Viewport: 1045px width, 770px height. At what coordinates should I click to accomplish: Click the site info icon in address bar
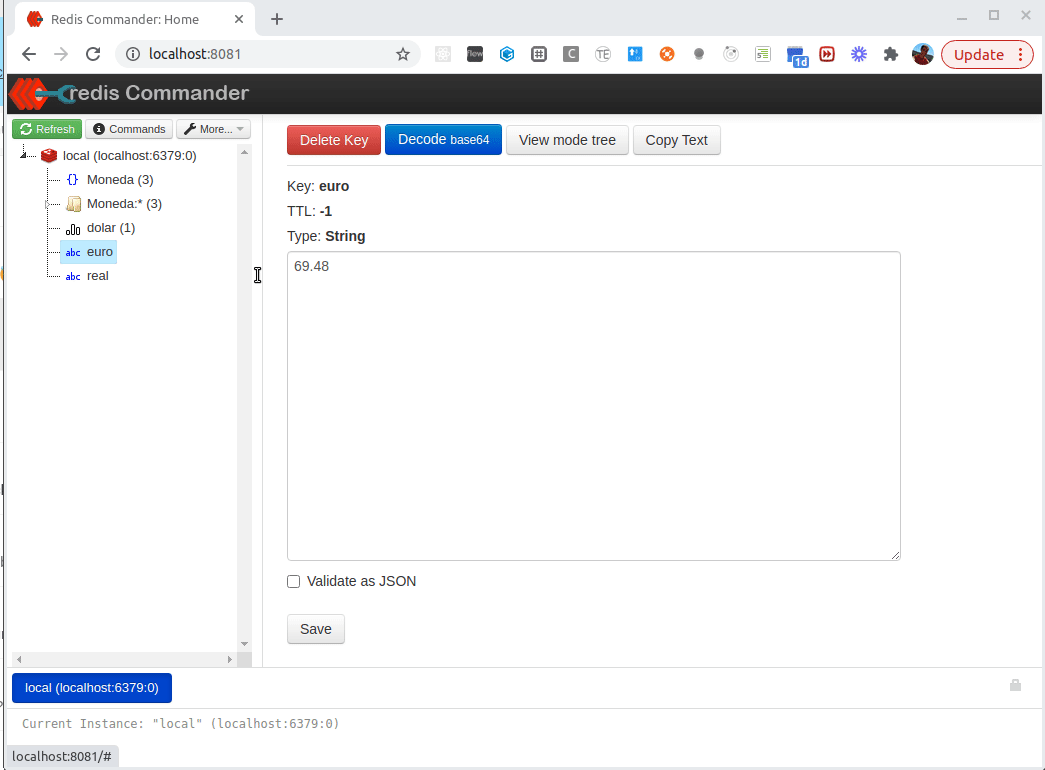click(x=133, y=54)
